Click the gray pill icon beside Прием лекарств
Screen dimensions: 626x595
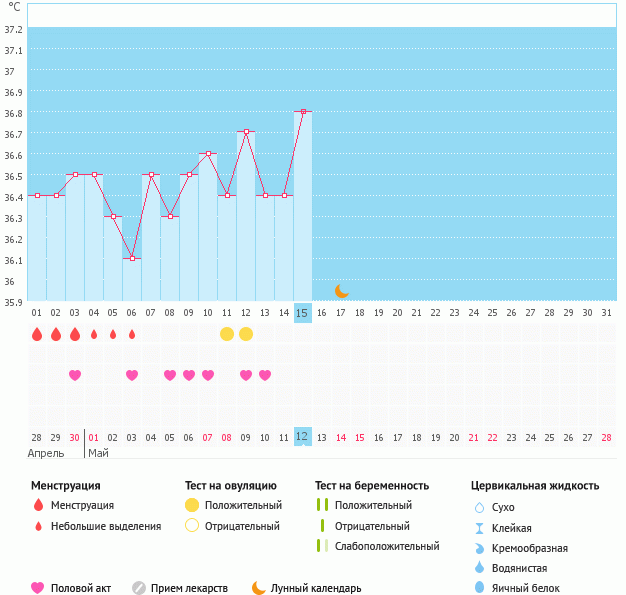coord(139,588)
